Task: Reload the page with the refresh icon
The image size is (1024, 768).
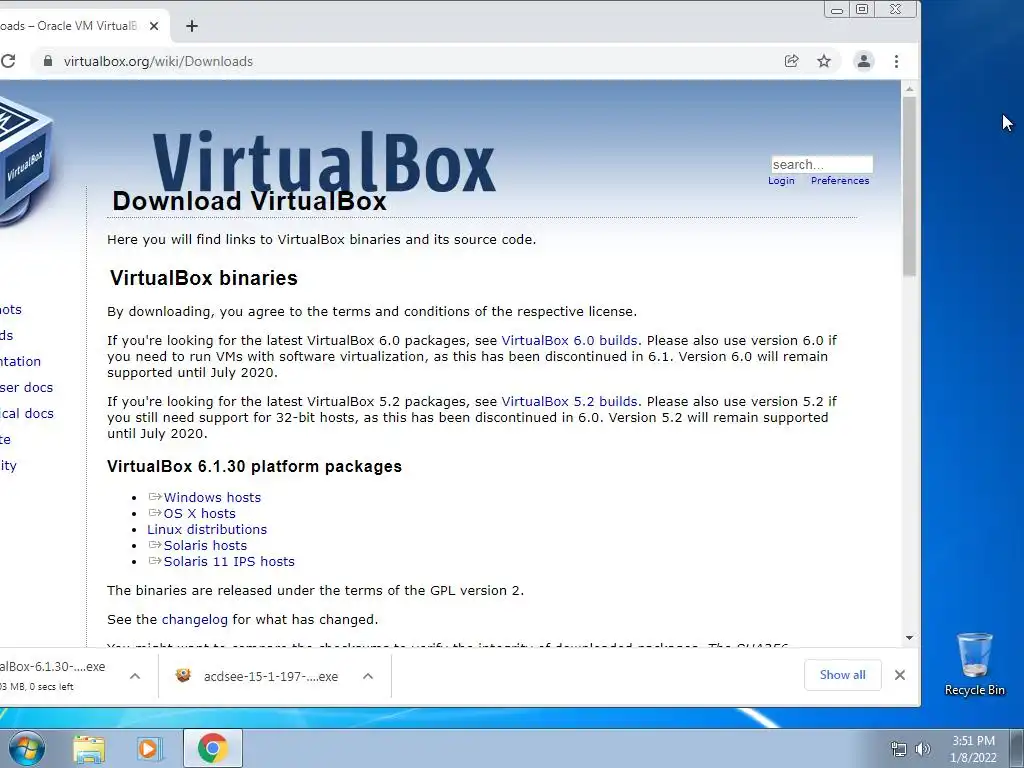Action: 7,61
